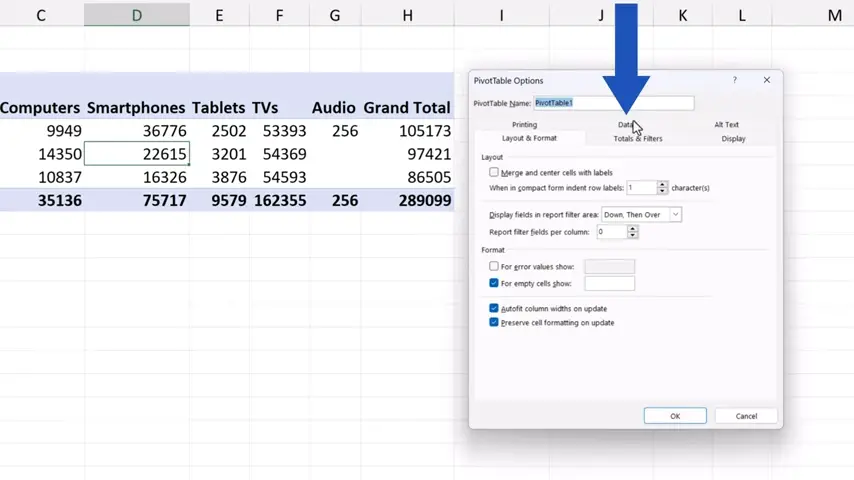Uncheck For empty cells show
Viewport: 854px width, 480px height.
click(494, 283)
